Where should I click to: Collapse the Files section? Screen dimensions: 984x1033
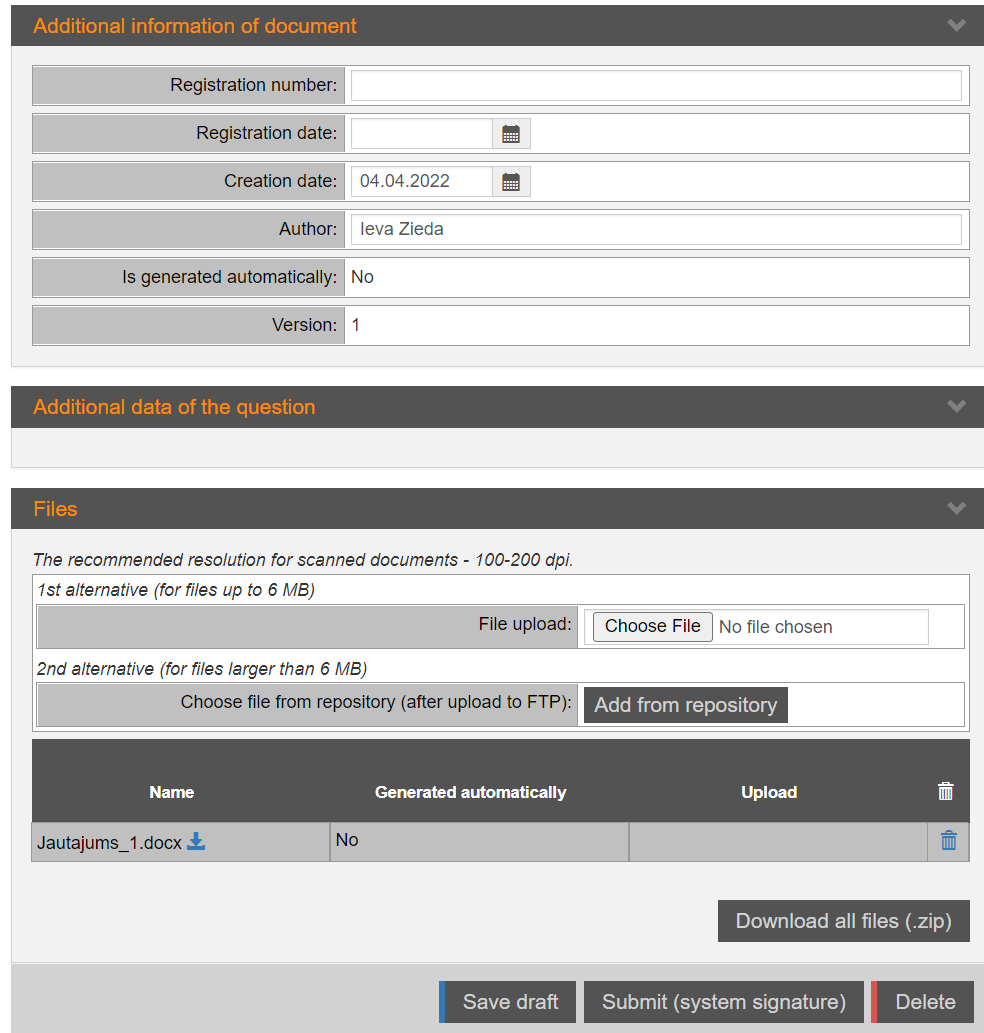tap(956, 509)
